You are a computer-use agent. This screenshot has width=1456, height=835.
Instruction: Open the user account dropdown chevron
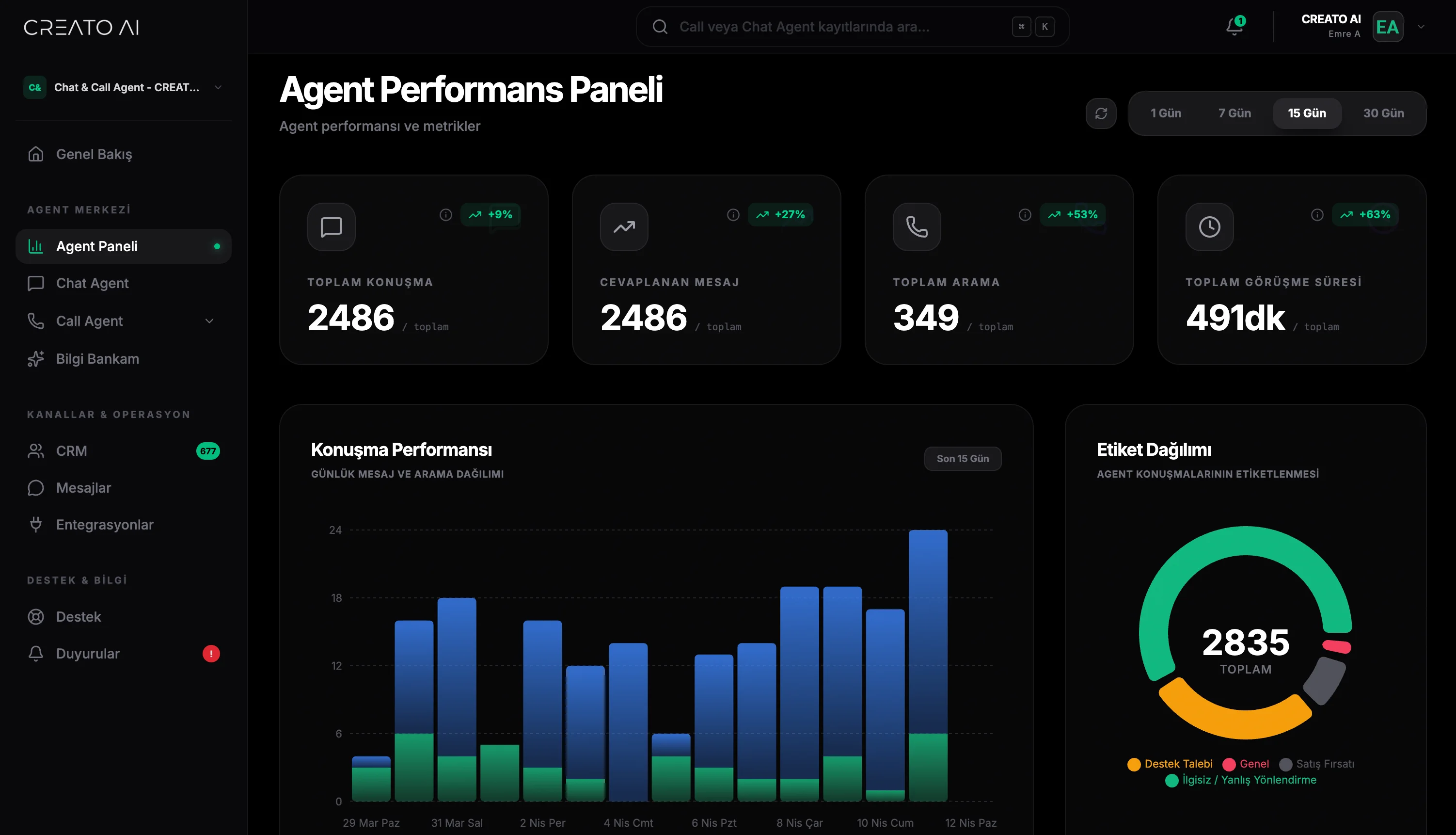point(1421,26)
